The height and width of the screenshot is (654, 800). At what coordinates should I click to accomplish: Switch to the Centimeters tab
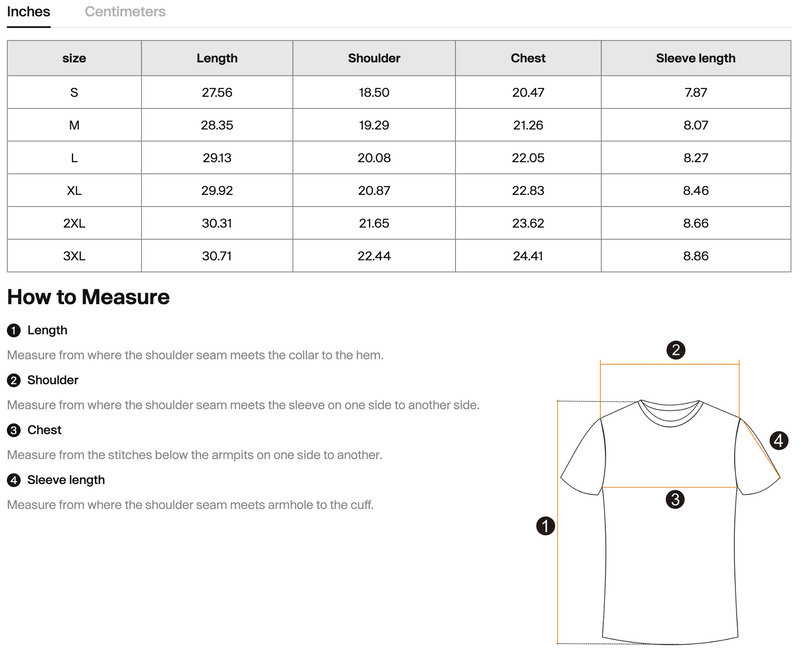coord(125,12)
